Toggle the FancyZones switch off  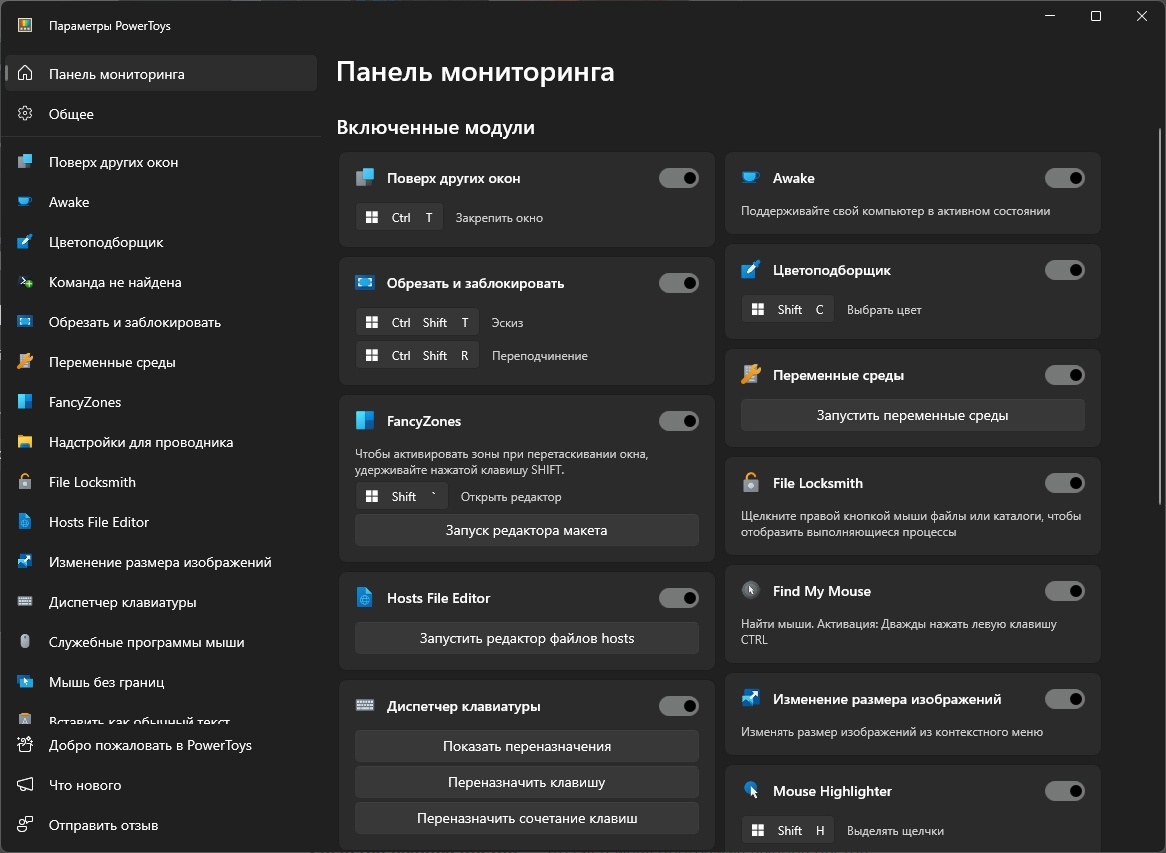678,420
